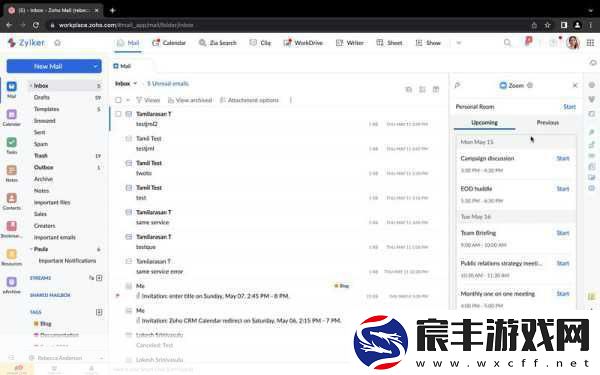Click the flag icon on Invitation enter title email
Screen dimensions: 600x375
(117, 295)
